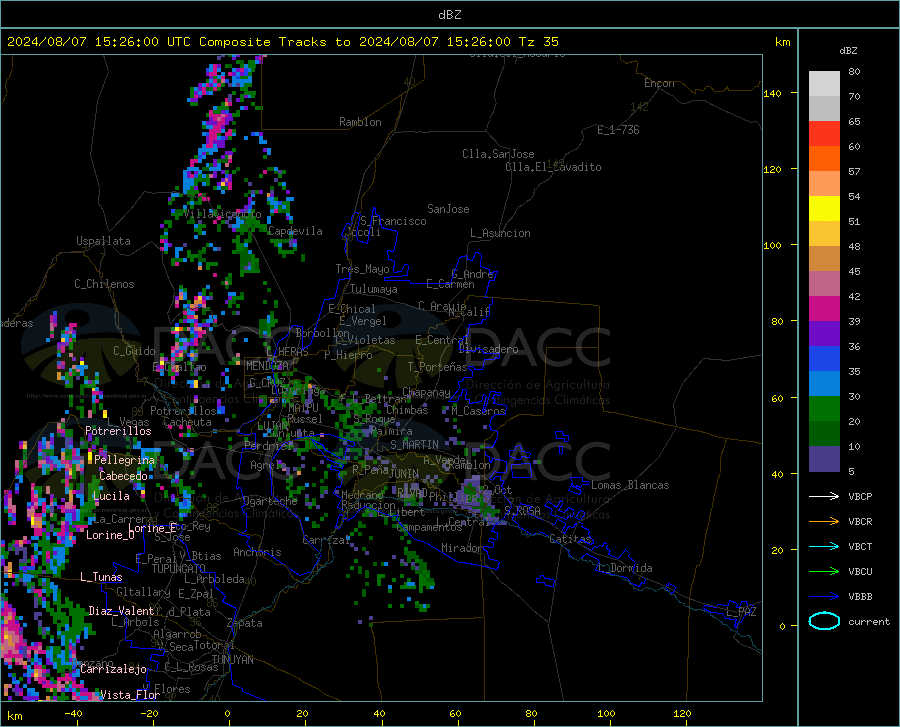Click the Lomas_Blancas label
This screenshot has height=727, width=900.
pyautogui.click(x=630, y=485)
